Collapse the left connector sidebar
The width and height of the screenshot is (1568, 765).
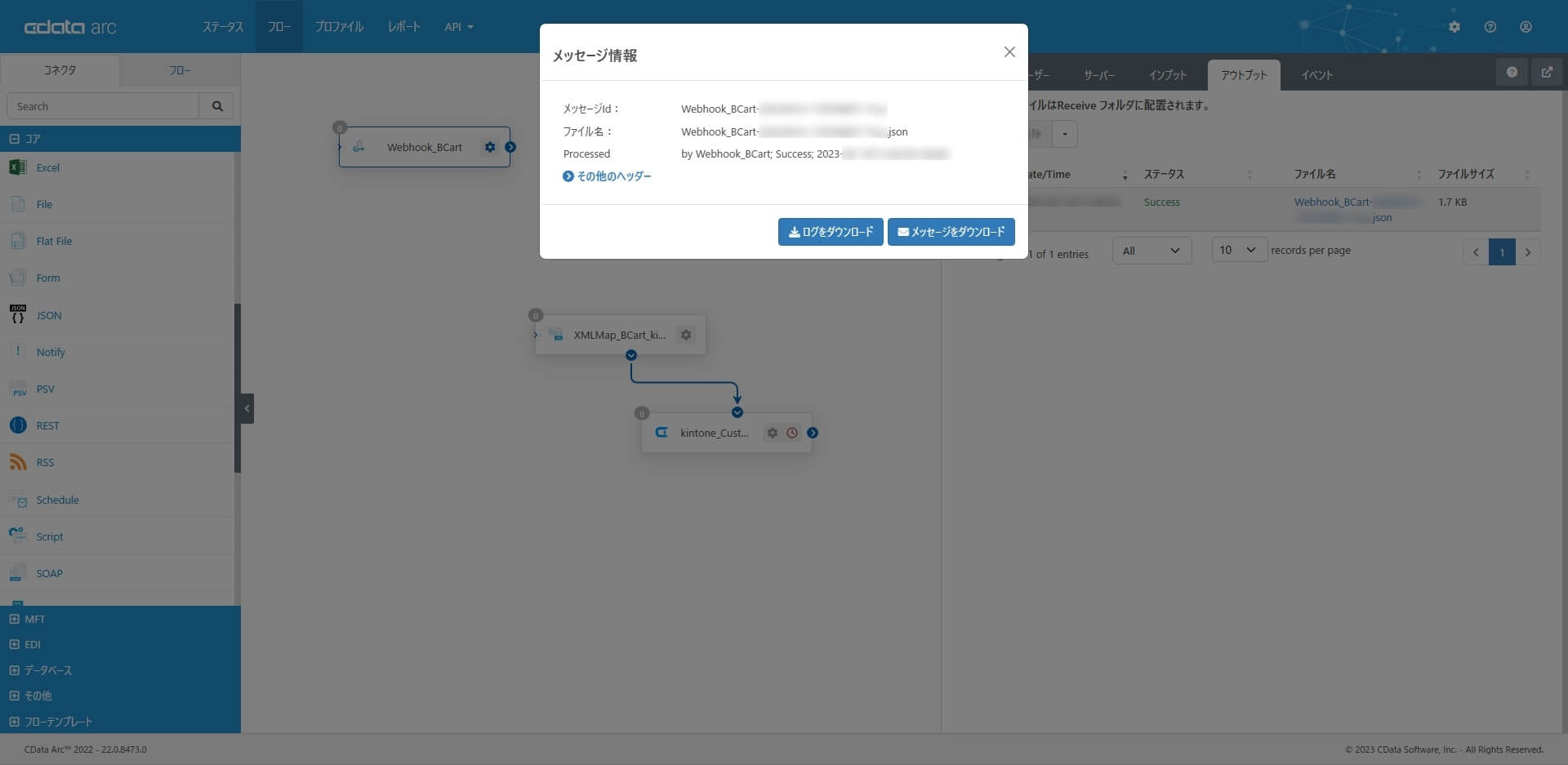click(x=247, y=408)
